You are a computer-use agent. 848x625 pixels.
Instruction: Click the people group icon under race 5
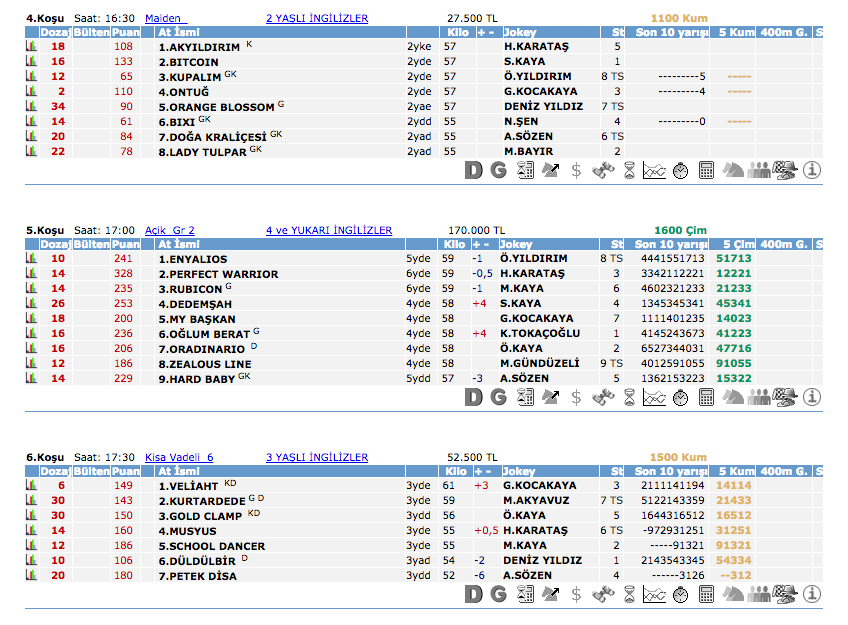[x=759, y=397]
